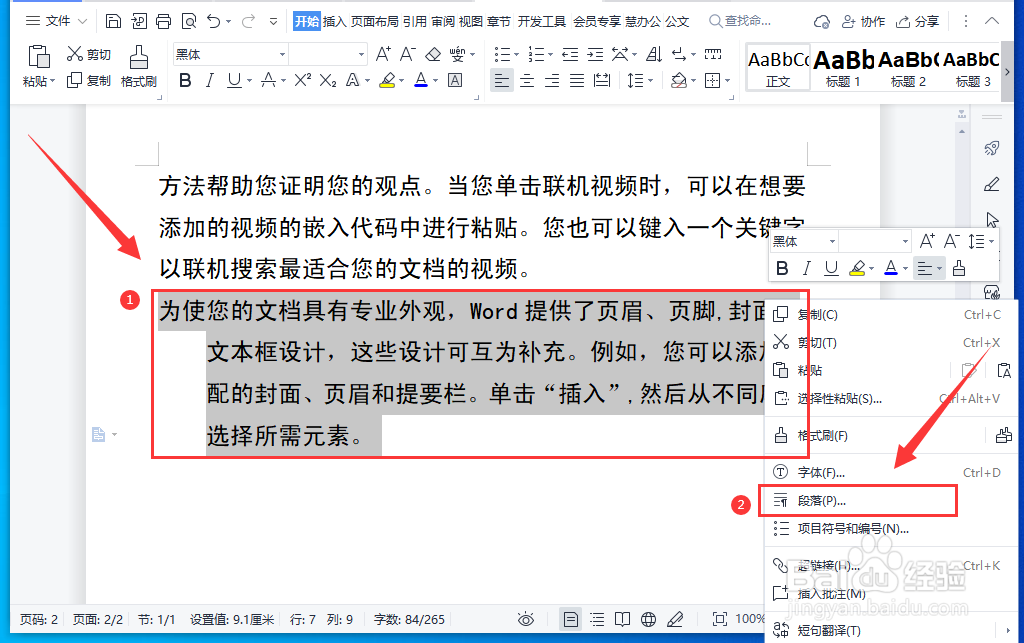Open the font size dropdown in ribbon
1024x643 pixels.
click(x=360, y=54)
